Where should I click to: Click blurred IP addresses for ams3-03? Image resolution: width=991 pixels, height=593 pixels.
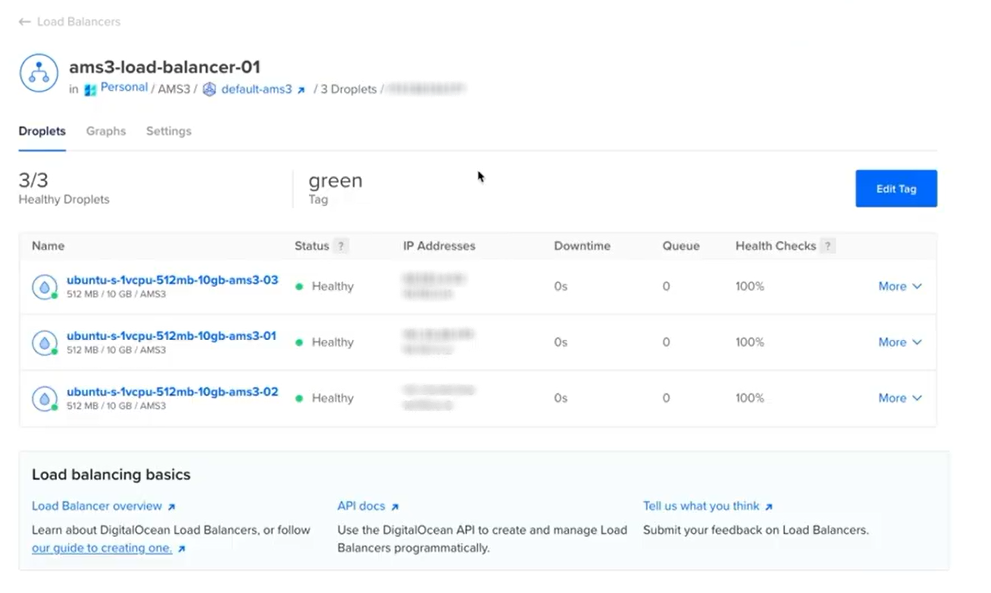[434, 286]
